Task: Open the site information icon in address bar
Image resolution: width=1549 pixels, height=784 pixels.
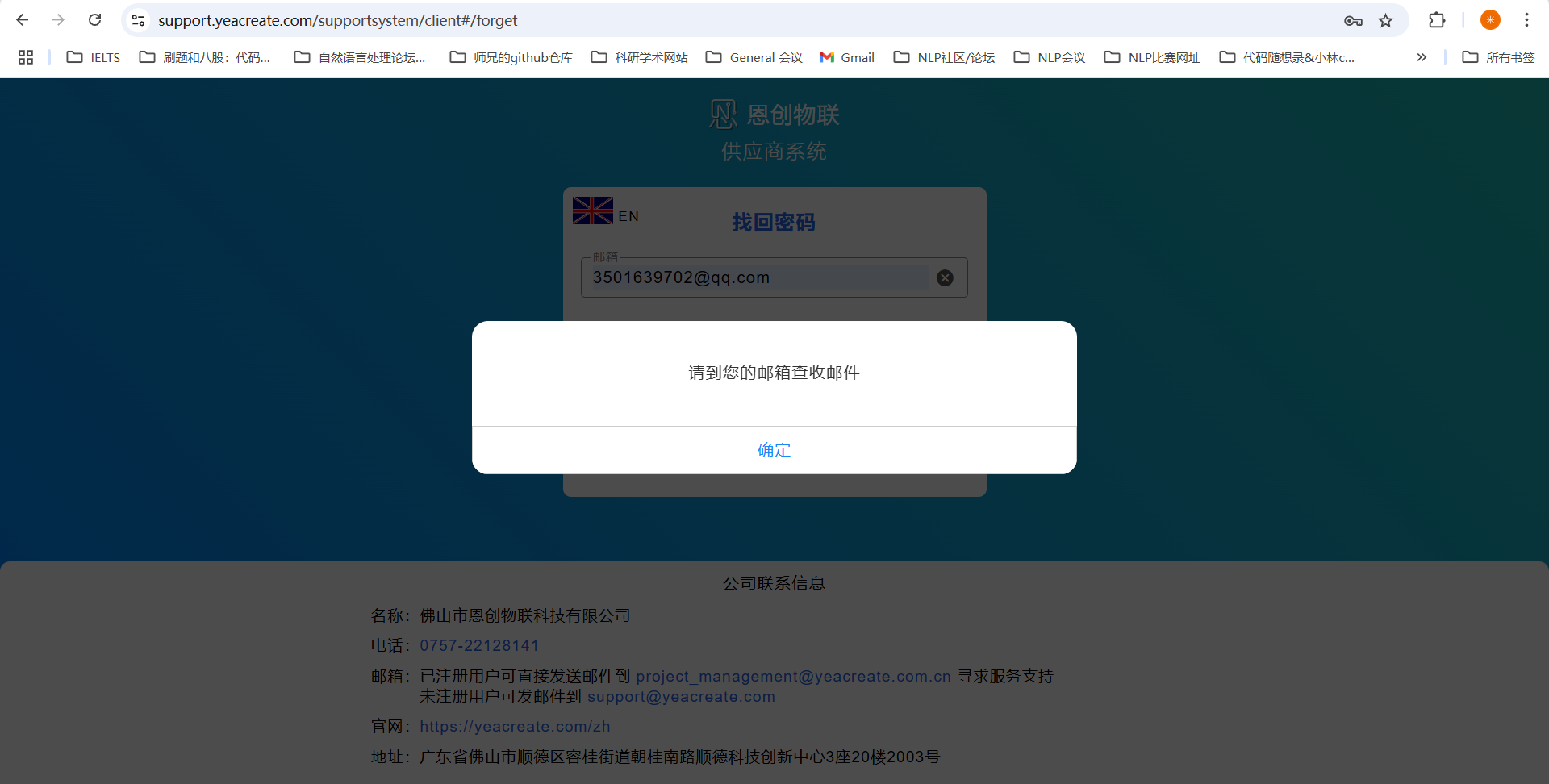Action: tap(139, 20)
